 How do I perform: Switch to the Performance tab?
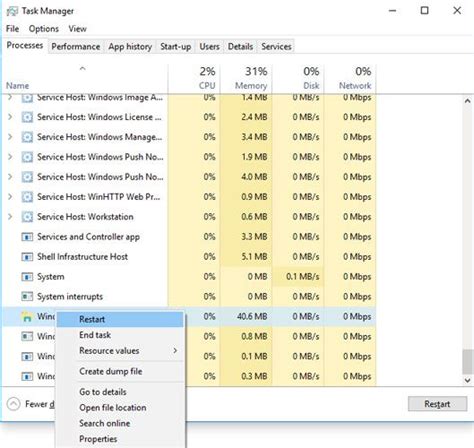76,46
